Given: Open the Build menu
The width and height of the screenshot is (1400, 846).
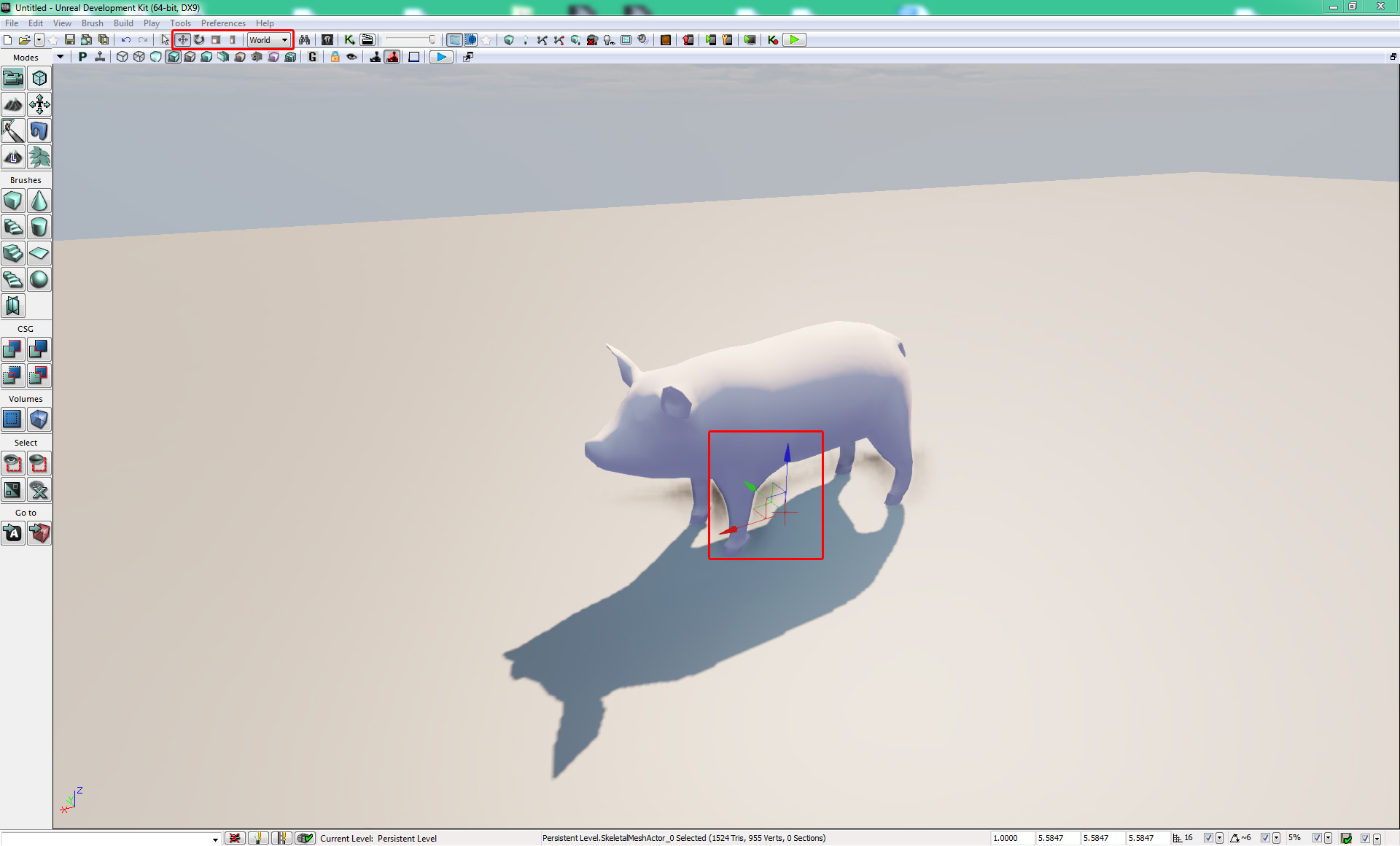Looking at the screenshot, I should (123, 23).
